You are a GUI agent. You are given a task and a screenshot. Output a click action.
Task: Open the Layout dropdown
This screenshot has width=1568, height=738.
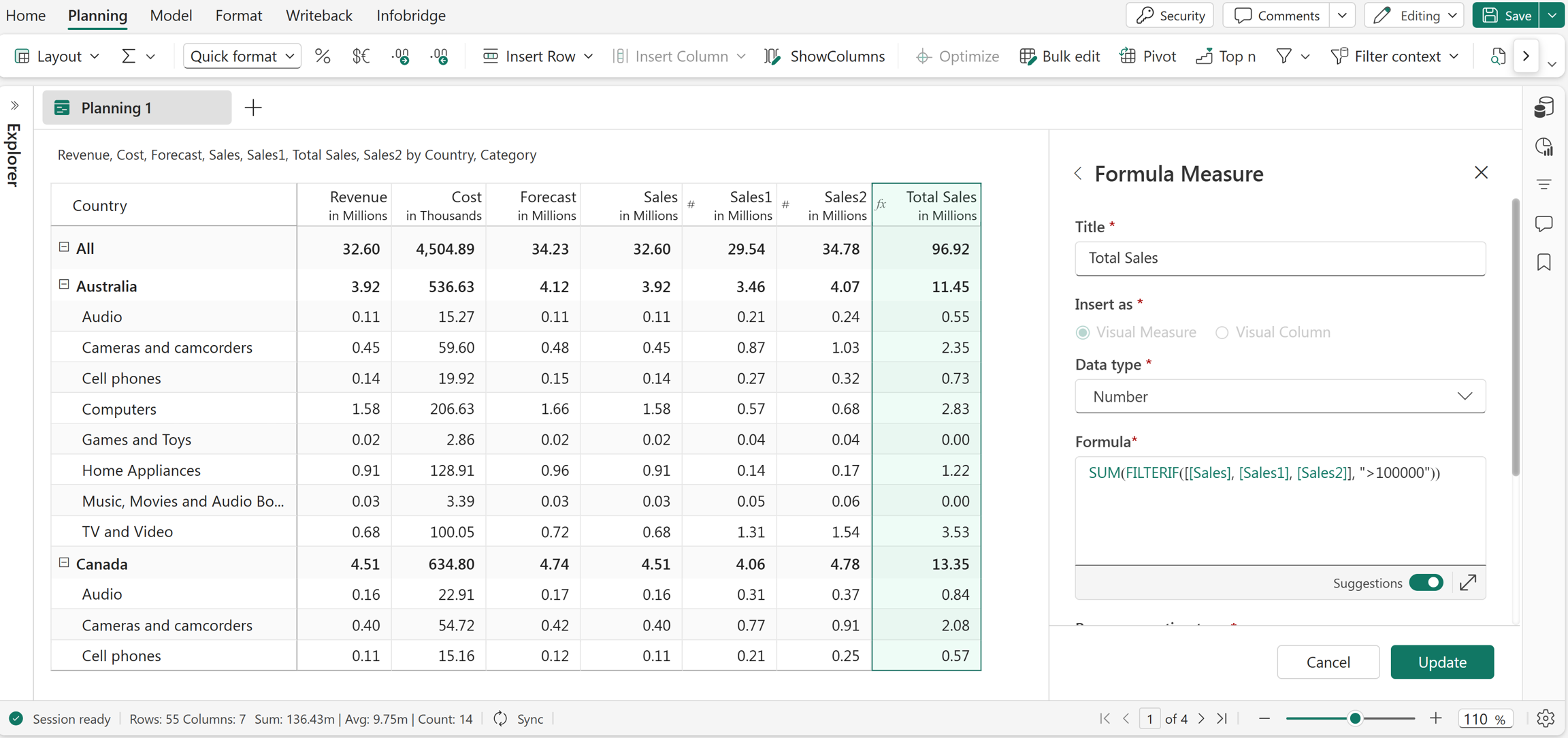click(x=58, y=56)
